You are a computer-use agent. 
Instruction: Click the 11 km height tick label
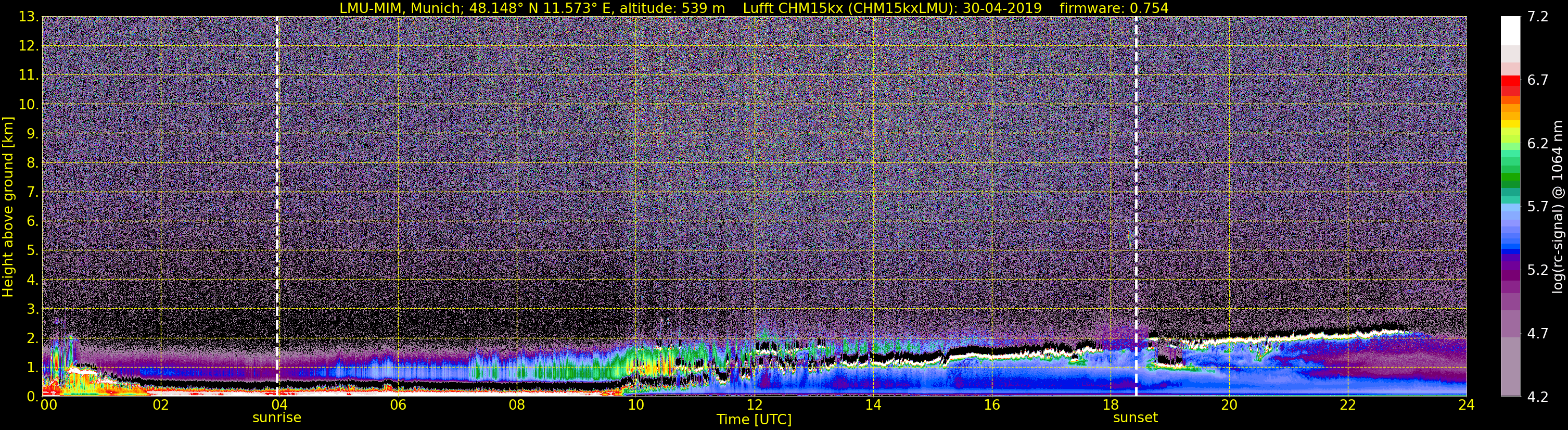click(x=29, y=75)
